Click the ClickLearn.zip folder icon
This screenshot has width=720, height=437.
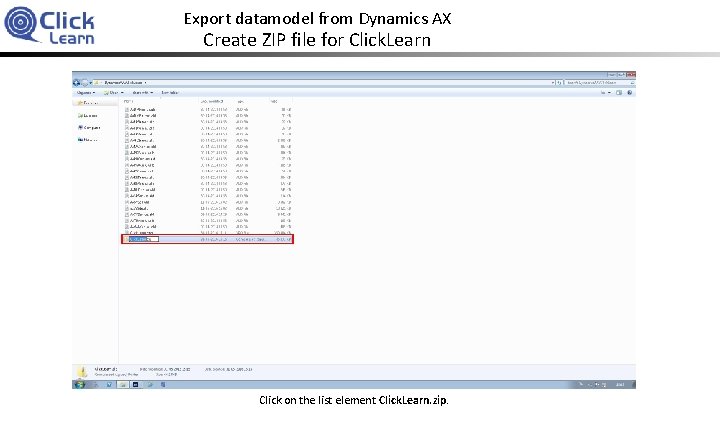126,239
